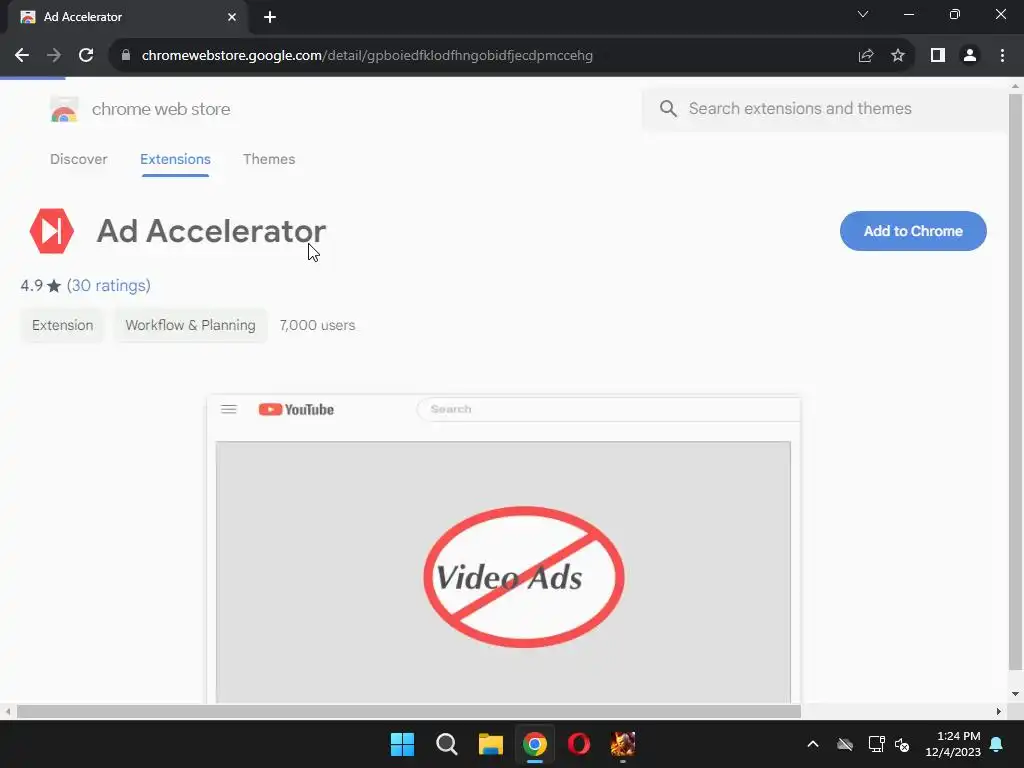This screenshot has height=768, width=1024.
Task: Bookmark this tab with the star
Action: pos(898,56)
